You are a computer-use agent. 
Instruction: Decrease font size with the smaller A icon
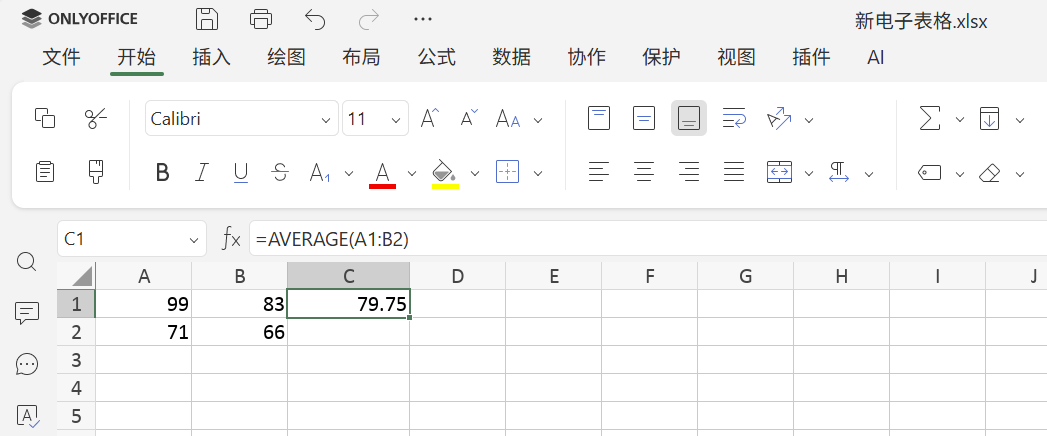click(x=469, y=118)
